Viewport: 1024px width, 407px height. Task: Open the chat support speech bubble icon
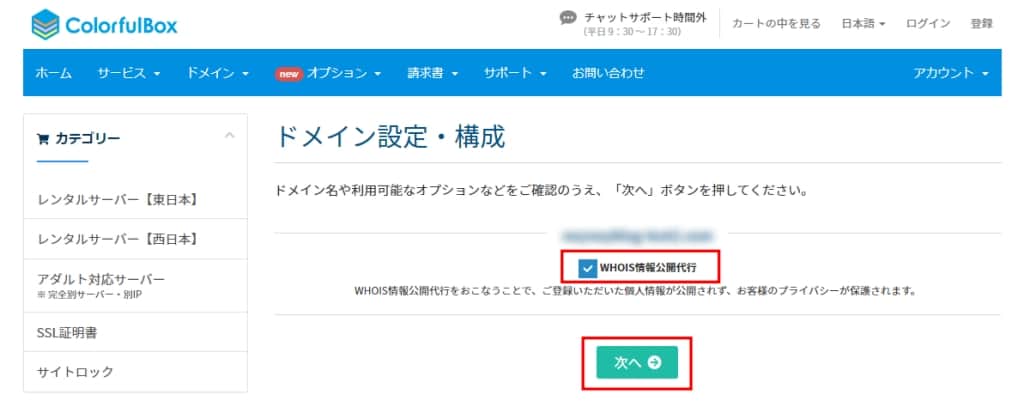tap(568, 18)
